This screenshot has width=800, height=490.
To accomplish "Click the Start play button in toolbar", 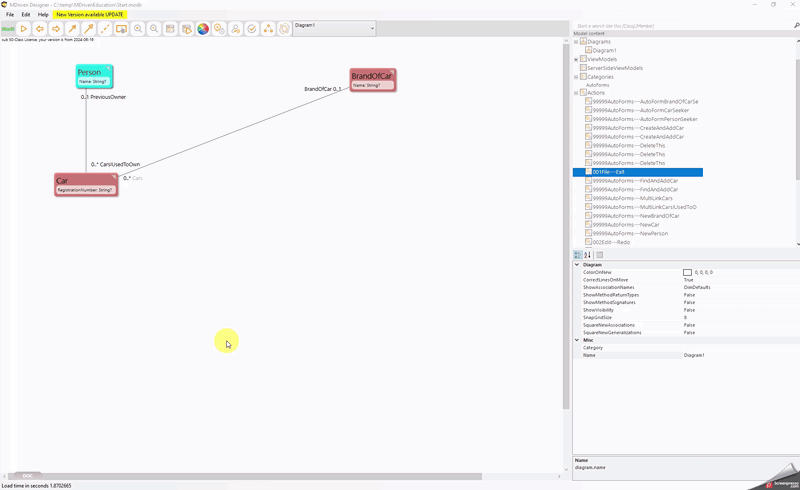I will click(x=23, y=29).
